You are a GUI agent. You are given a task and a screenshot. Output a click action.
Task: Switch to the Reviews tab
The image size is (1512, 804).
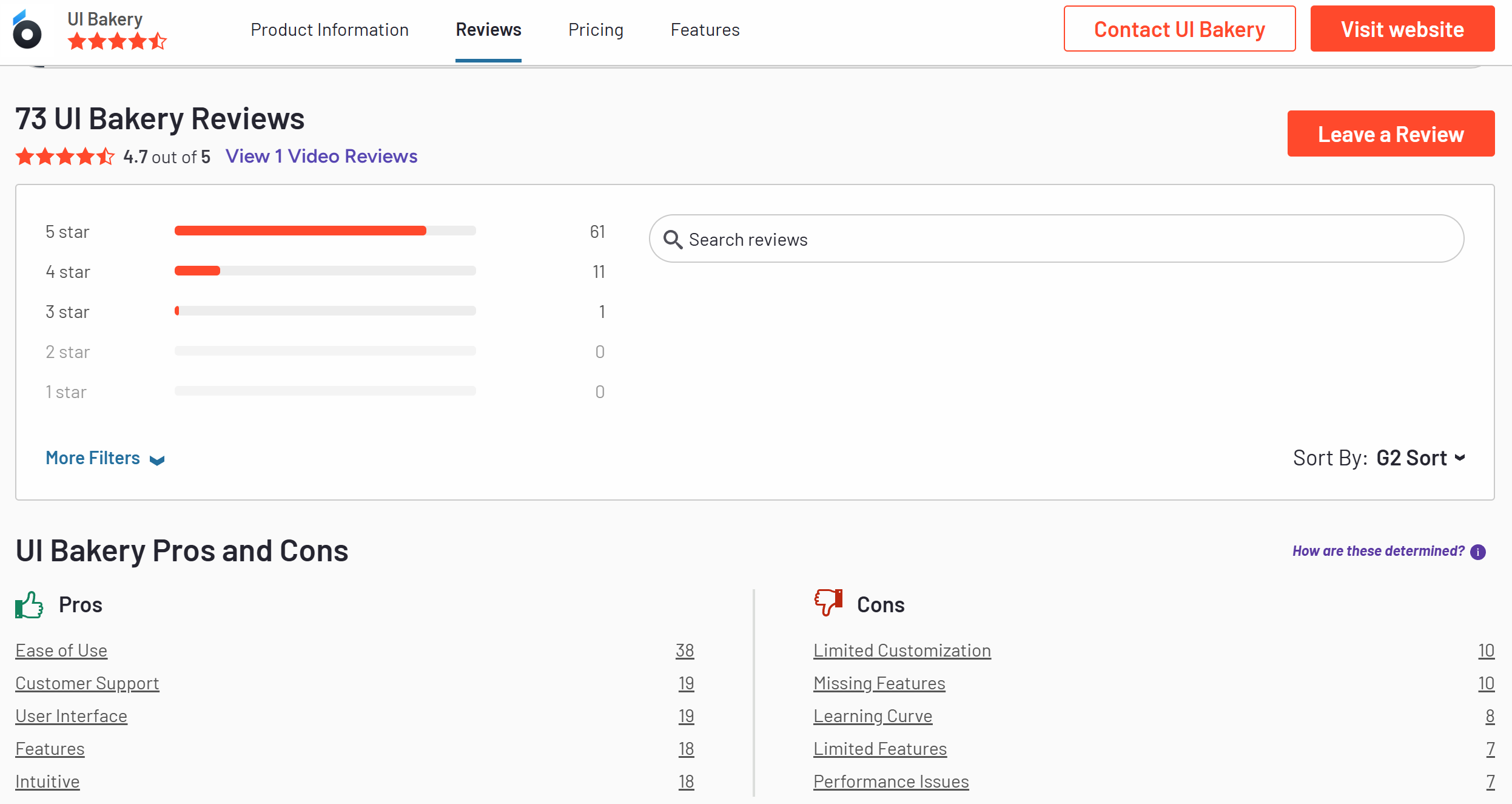488,30
